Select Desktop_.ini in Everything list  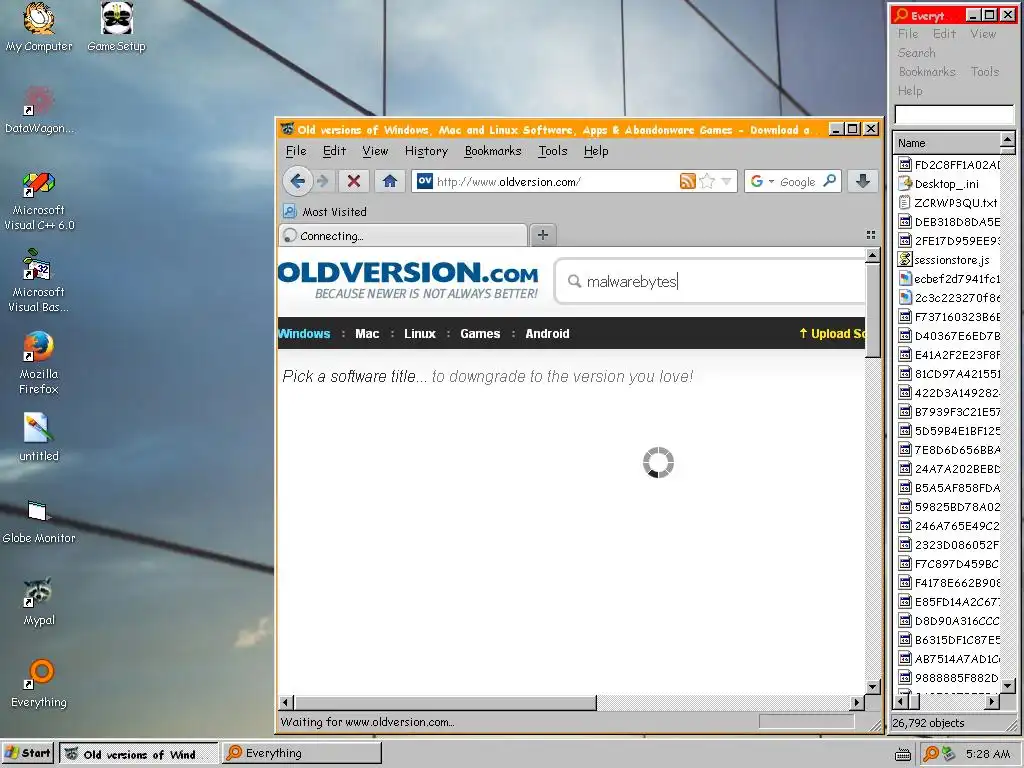coord(946,184)
